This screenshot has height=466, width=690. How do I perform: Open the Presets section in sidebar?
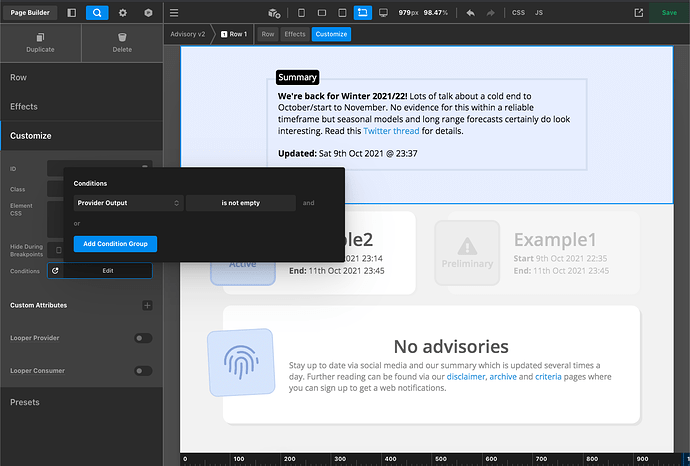click(26, 402)
